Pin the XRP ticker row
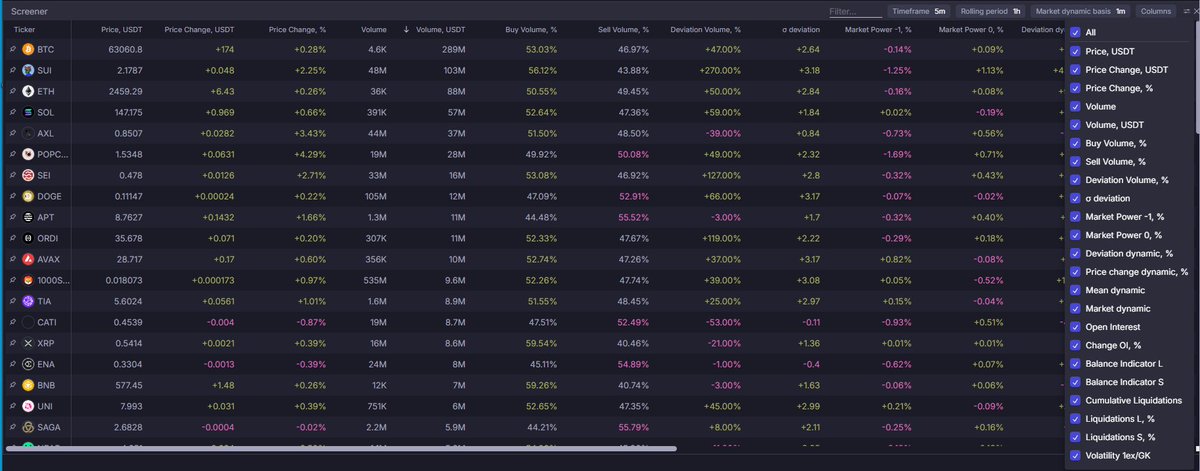 pyautogui.click(x=12, y=343)
